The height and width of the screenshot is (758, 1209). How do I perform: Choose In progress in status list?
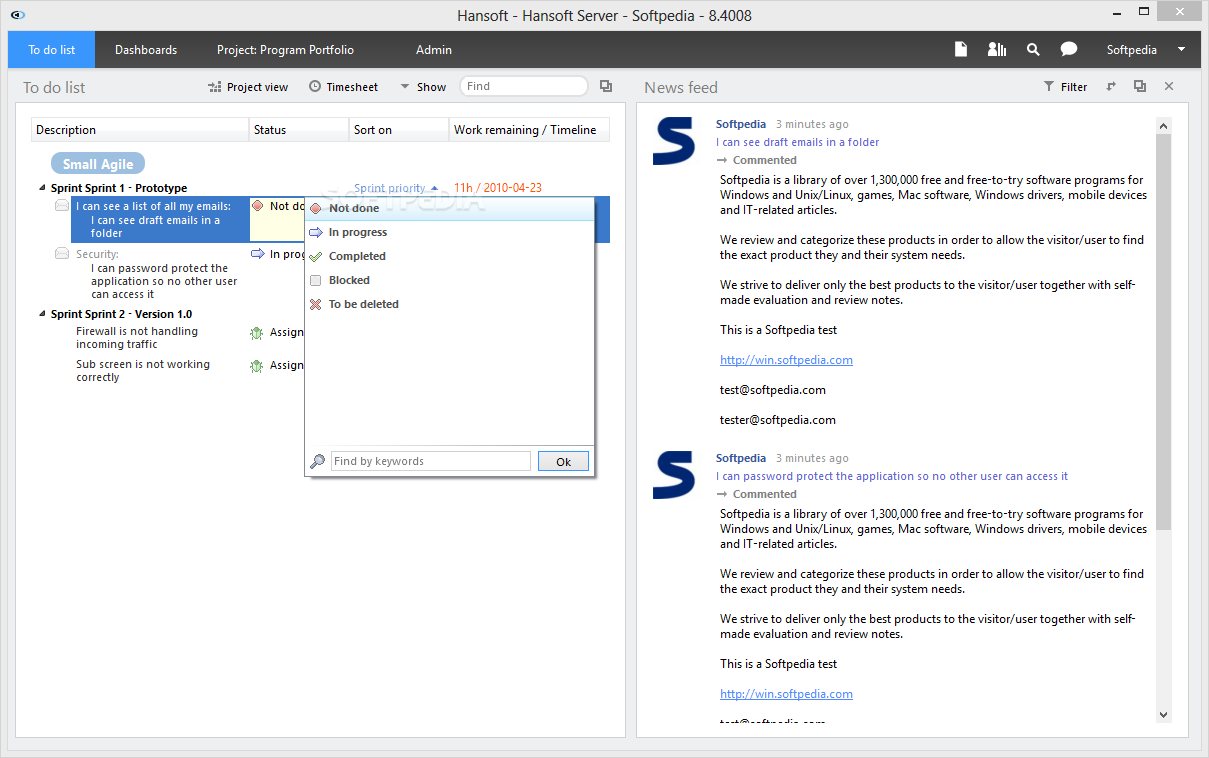(449, 232)
